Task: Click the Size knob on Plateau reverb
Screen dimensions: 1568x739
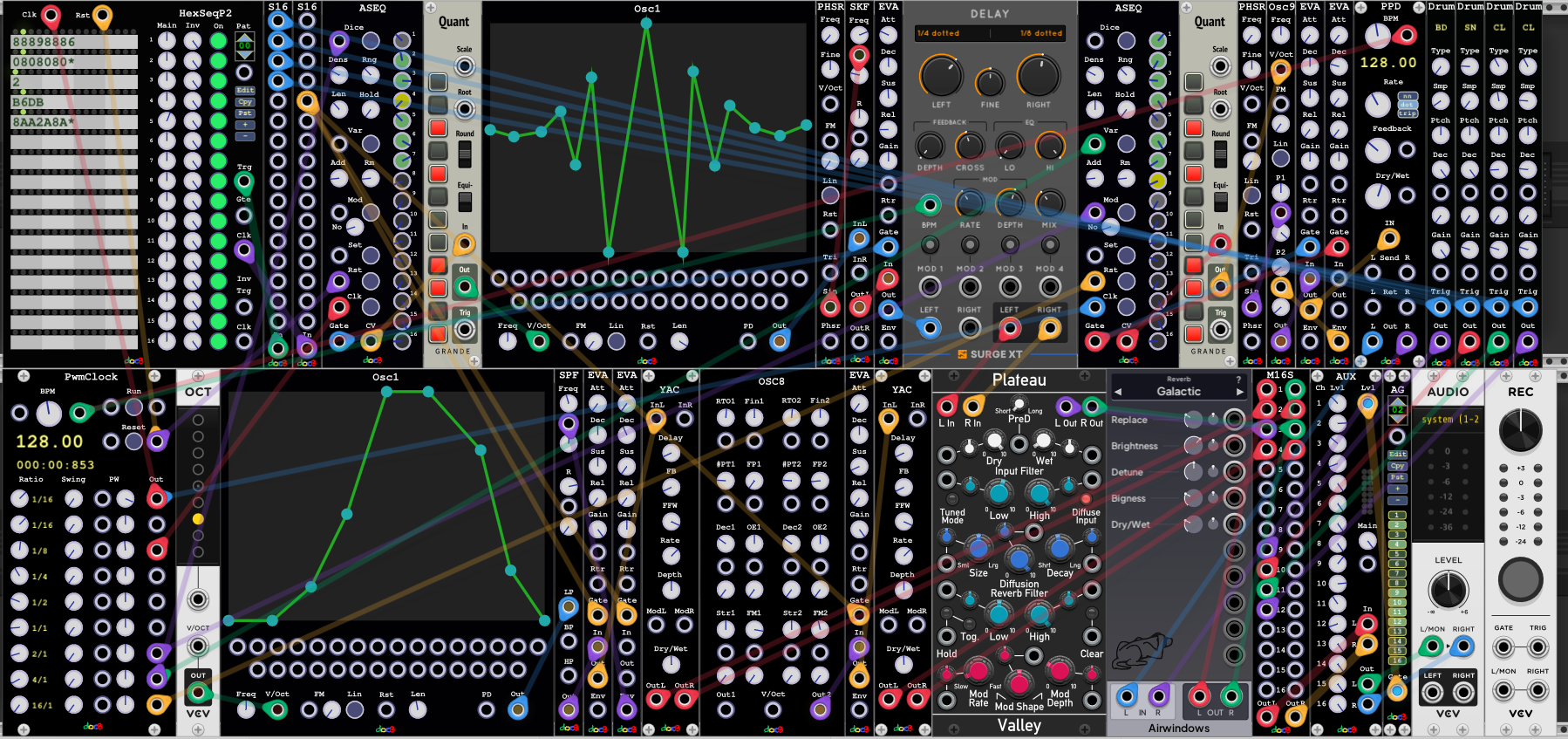Action: pos(978,548)
